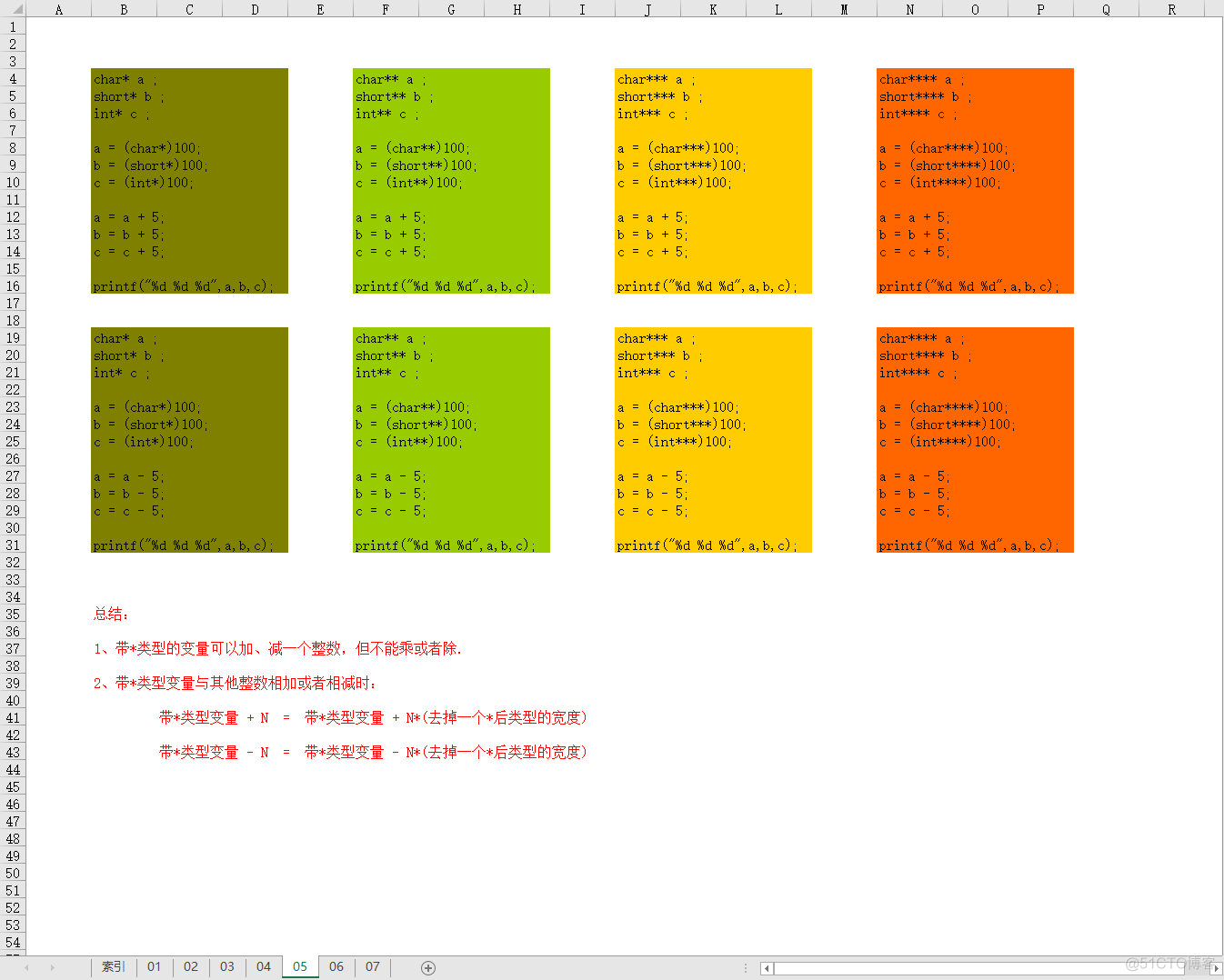Image resolution: width=1224 pixels, height=980 pixels.
Task: Switch to sheet tab 06
Action: coord(336,966)
